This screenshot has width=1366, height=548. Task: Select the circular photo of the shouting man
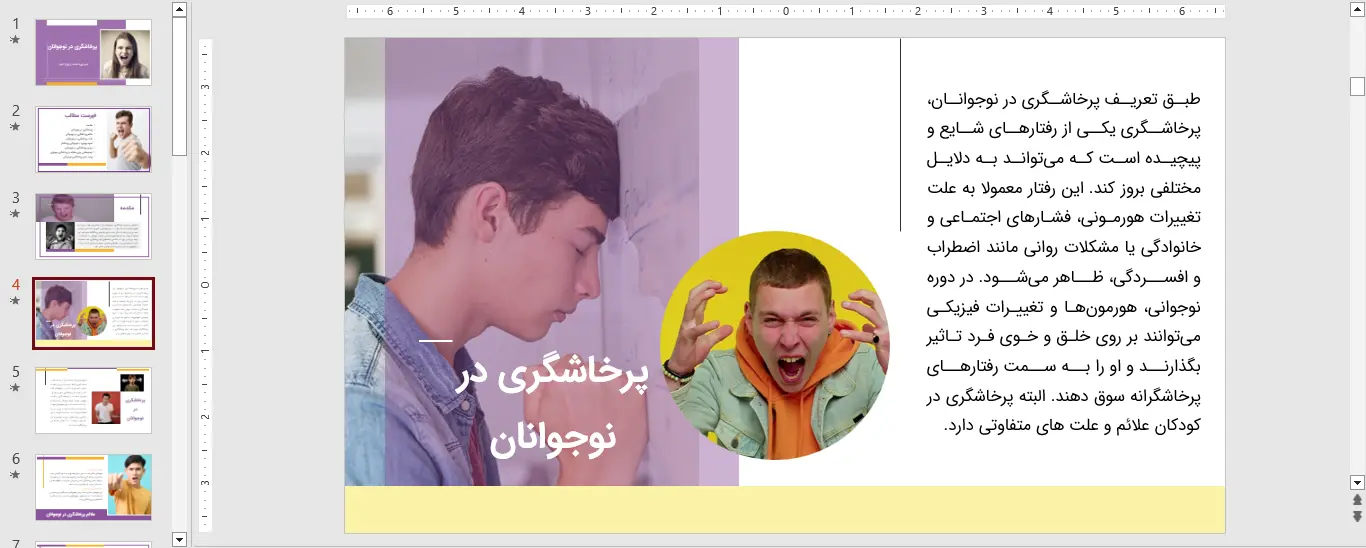point(774,346)
